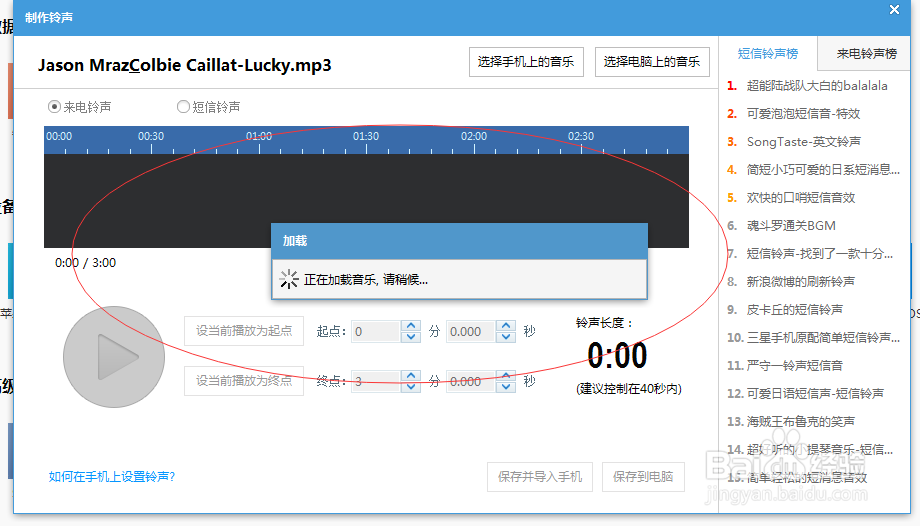
Task: Decrease start point minutes with down arrow
Action: click(x=411, y=337)
